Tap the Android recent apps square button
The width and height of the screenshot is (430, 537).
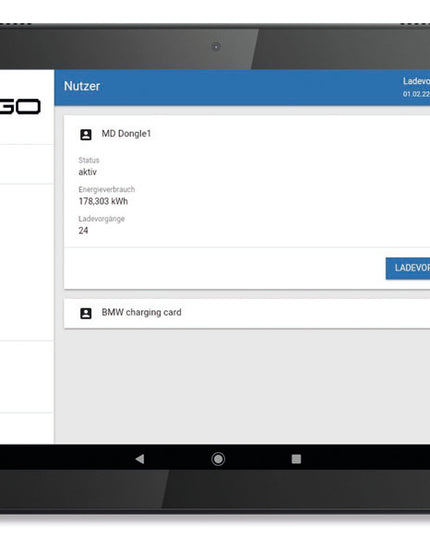click(296, 459)
